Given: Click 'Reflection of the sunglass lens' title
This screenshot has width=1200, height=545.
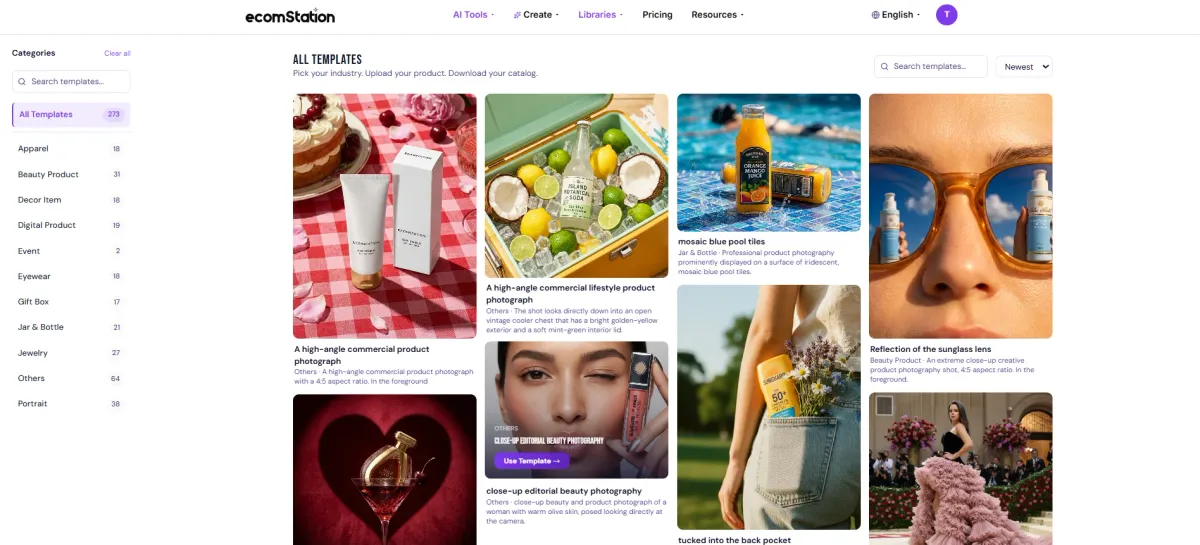Looking at the screenshot, I should point(929,349).
